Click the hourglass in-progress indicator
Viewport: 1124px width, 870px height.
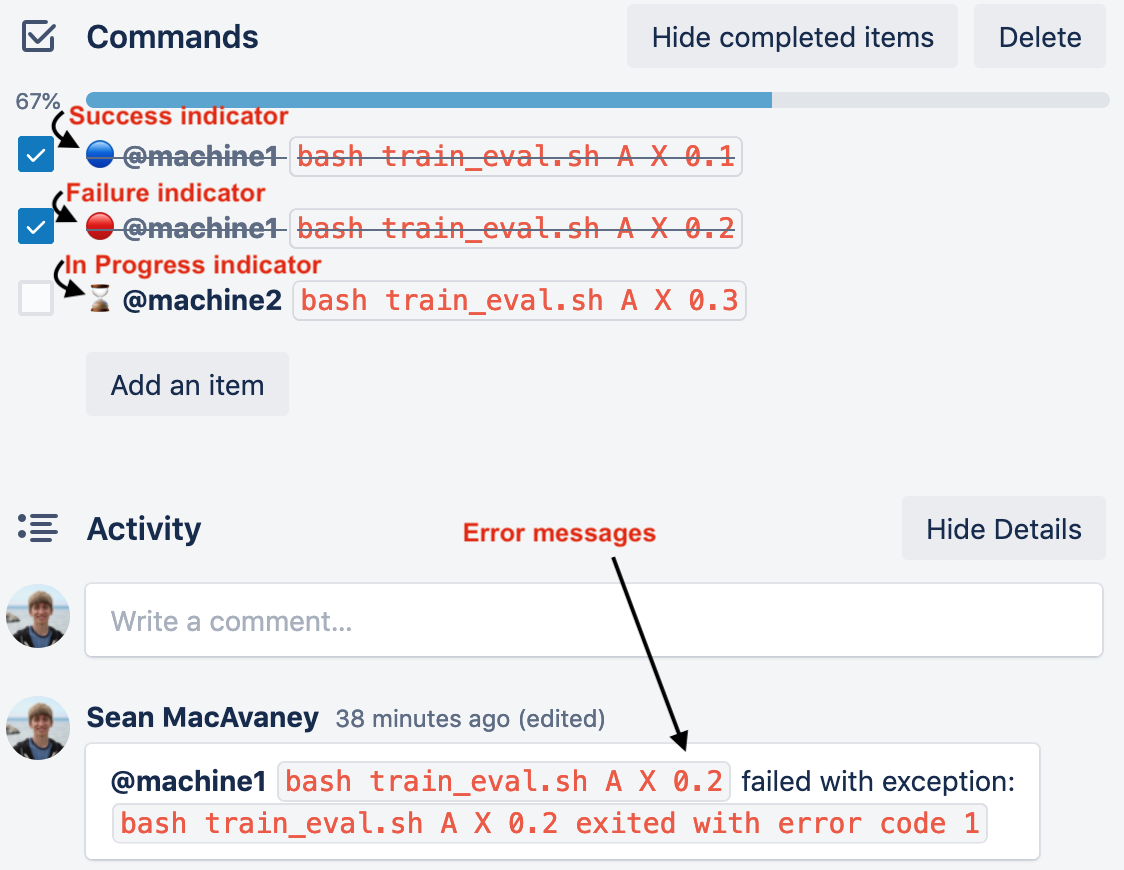pyautogui.click(x=100, y=299)
